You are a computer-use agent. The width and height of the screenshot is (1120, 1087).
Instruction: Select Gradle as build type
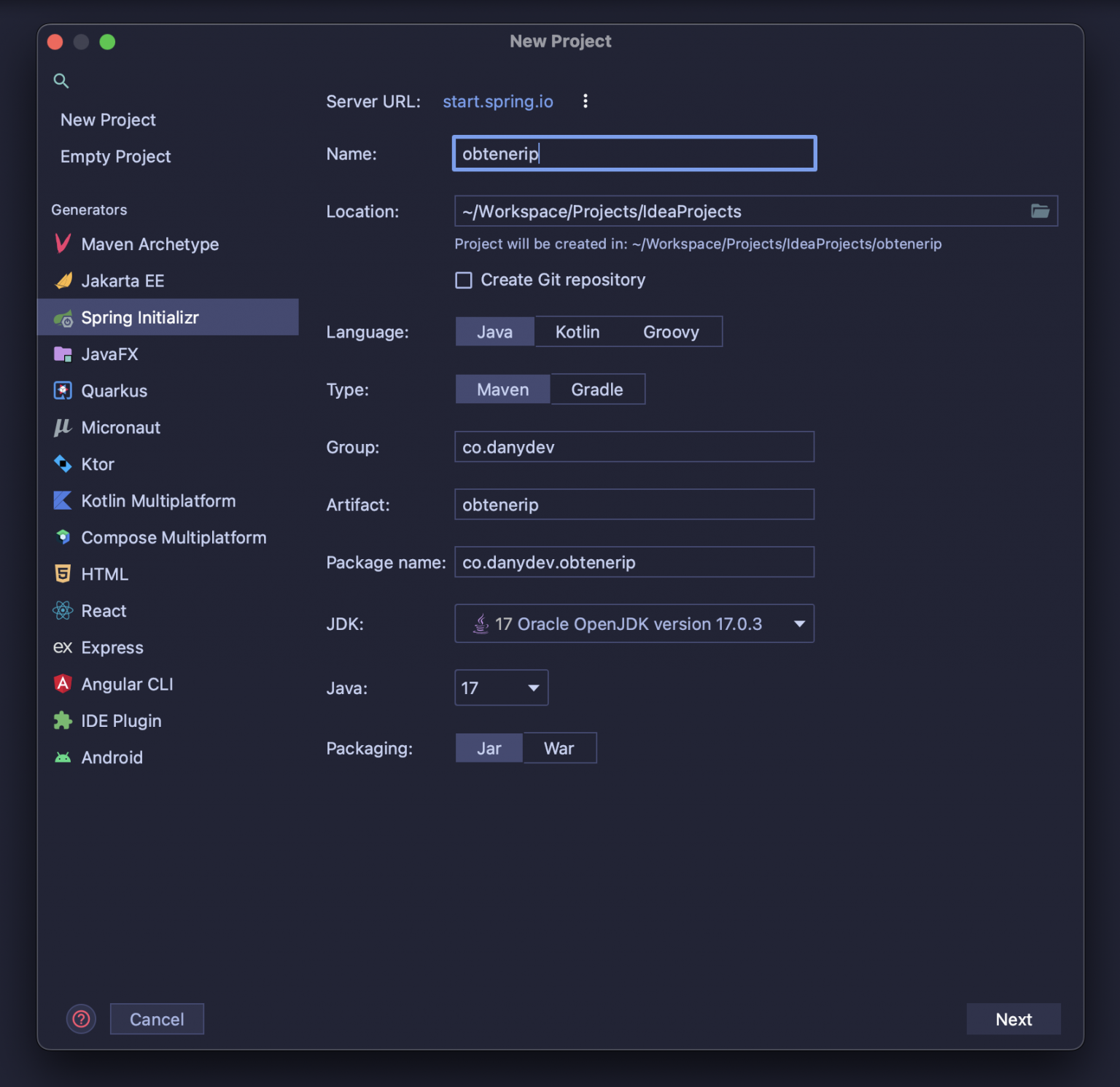click(597, 389)
